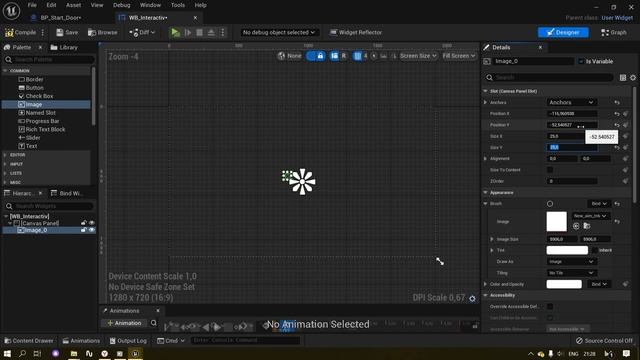The height and width of the screenshot is (360, 640).
Task: Open details panel settings gear
Action: pos(633,78)
